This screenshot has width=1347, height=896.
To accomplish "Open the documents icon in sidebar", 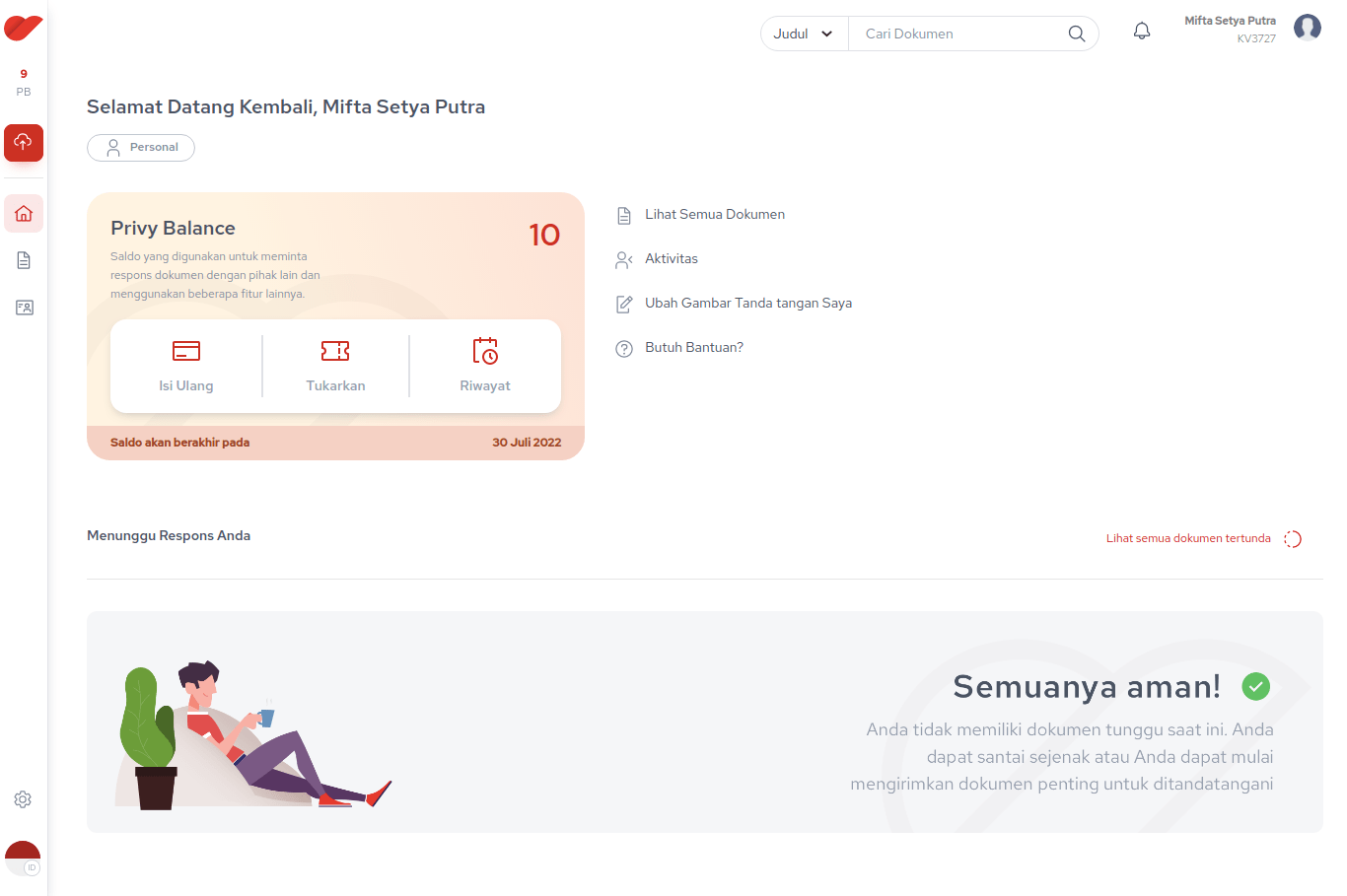I will (x=24, y=260).
